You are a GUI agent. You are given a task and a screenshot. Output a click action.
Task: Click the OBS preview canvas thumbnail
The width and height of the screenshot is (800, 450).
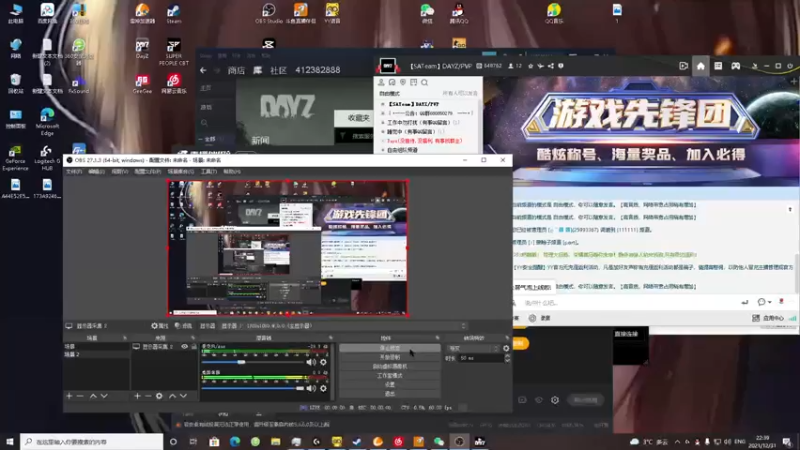pos(288,248)
